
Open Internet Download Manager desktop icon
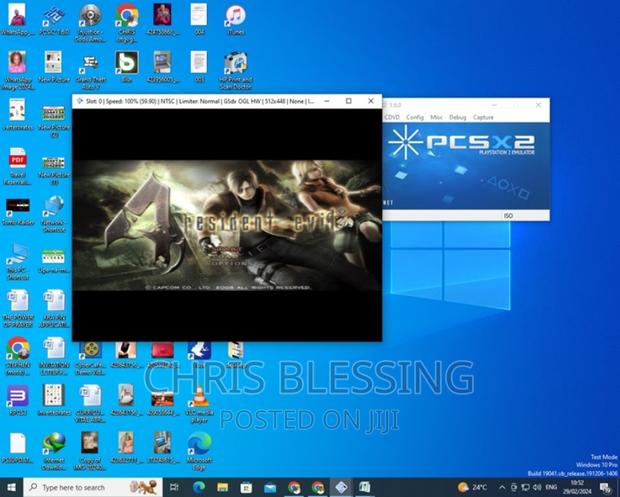click(53, 445)
